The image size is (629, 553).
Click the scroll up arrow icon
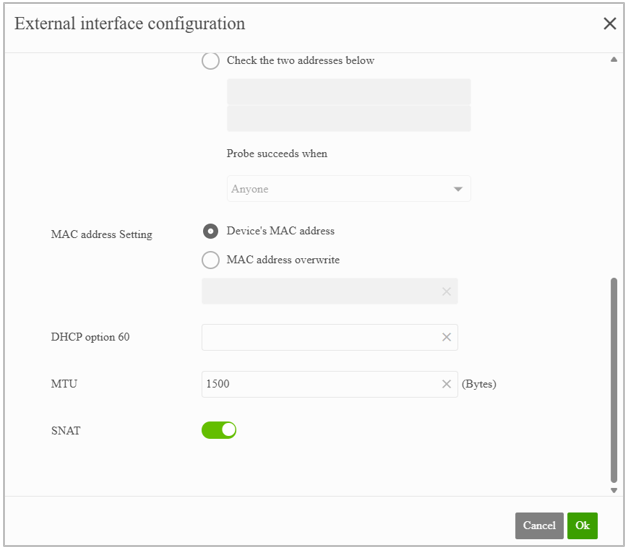point(614,60)
